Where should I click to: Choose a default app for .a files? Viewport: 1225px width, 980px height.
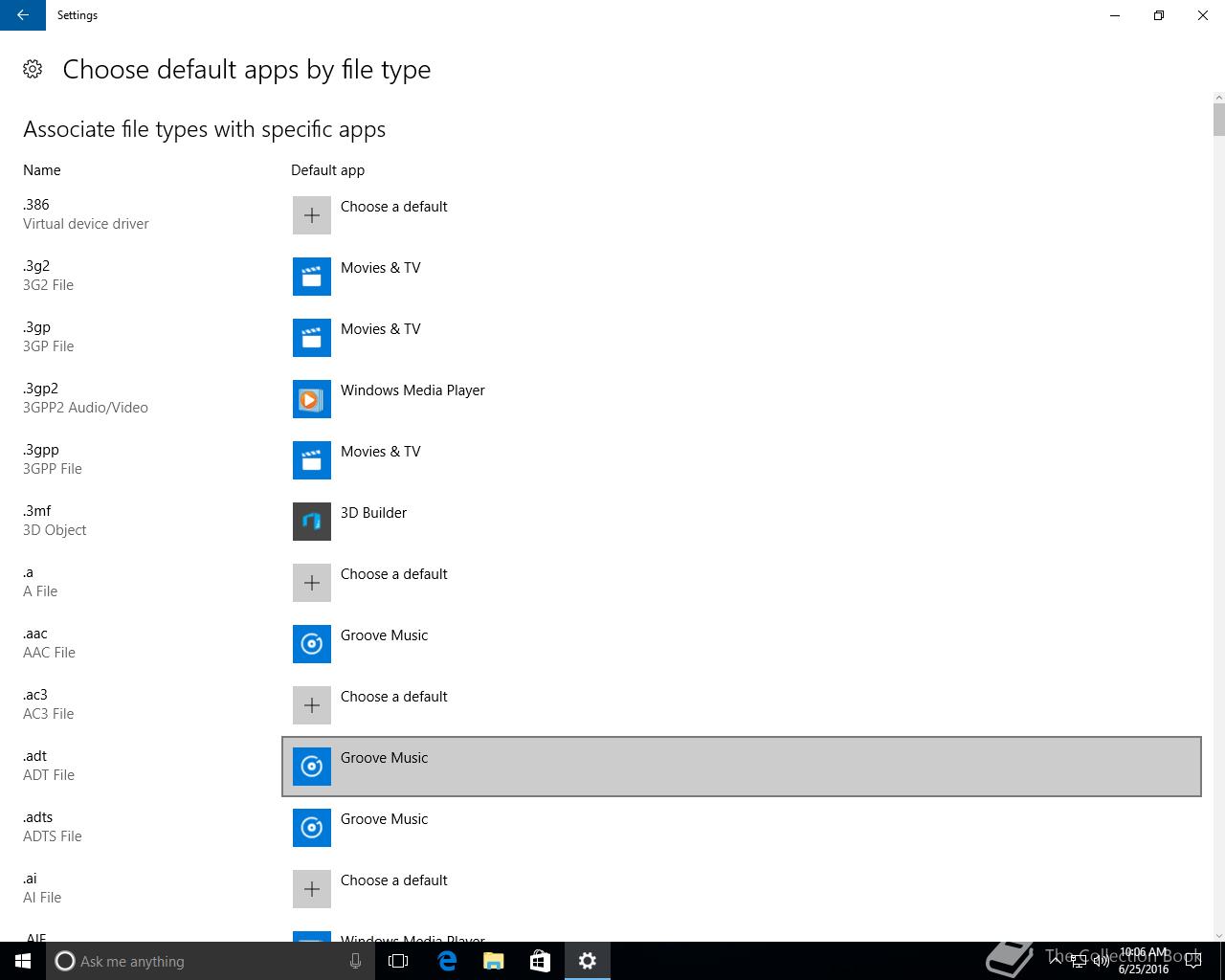[x=393, y=574]
